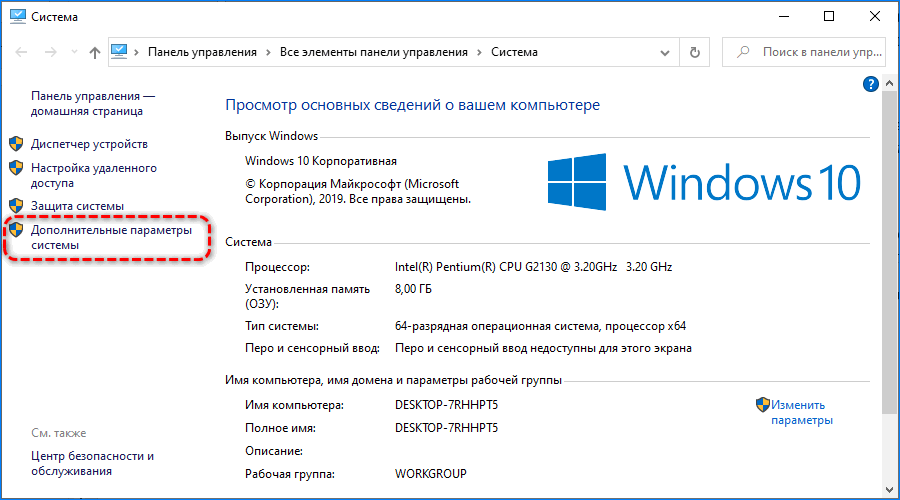Viewport: 900px width, 500px height.
Task: Go up one level with the up arrow
Action: pos(94,52)
